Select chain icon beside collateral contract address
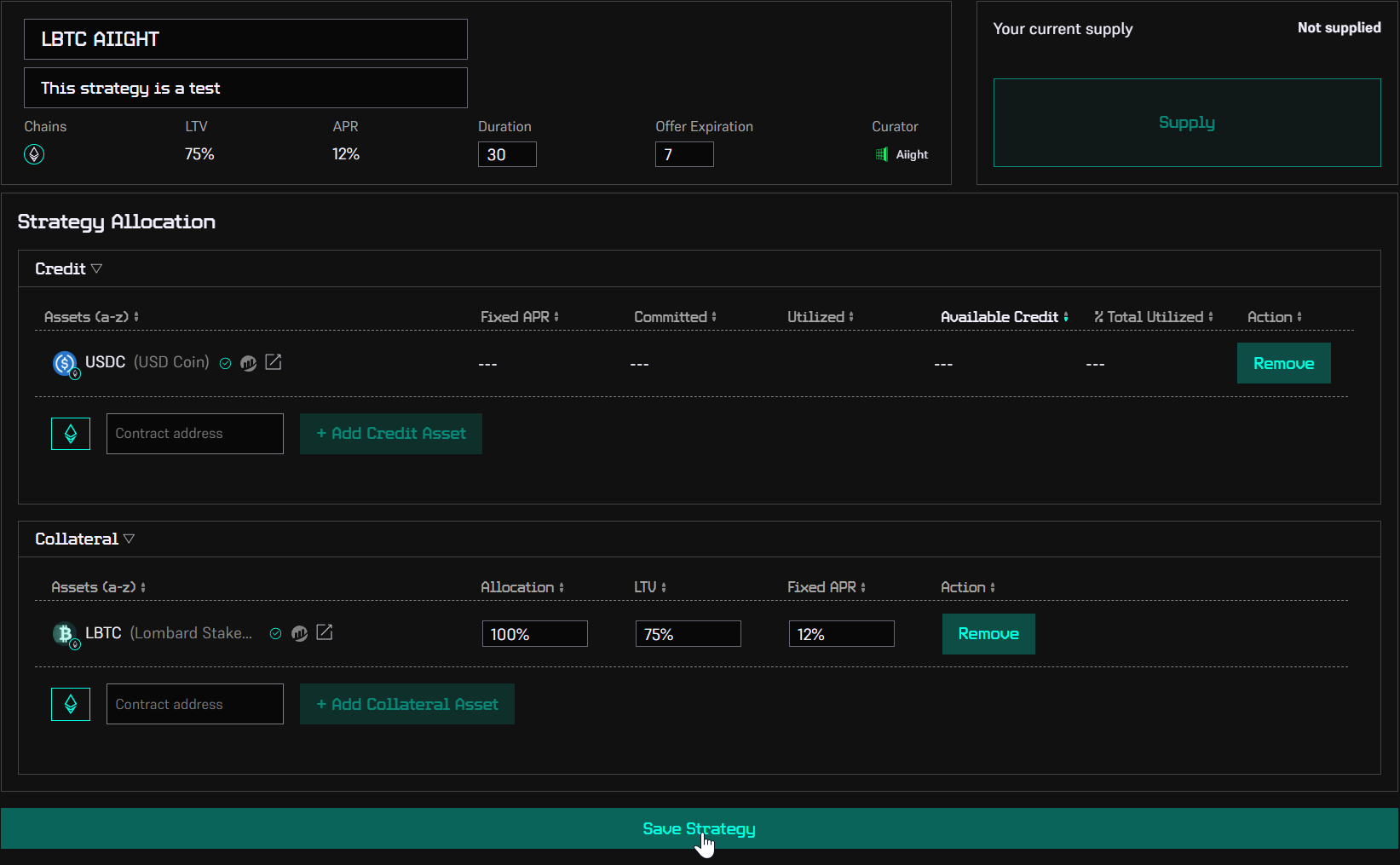The width and height of the screenshot is (1400, 865). [71, 704]
